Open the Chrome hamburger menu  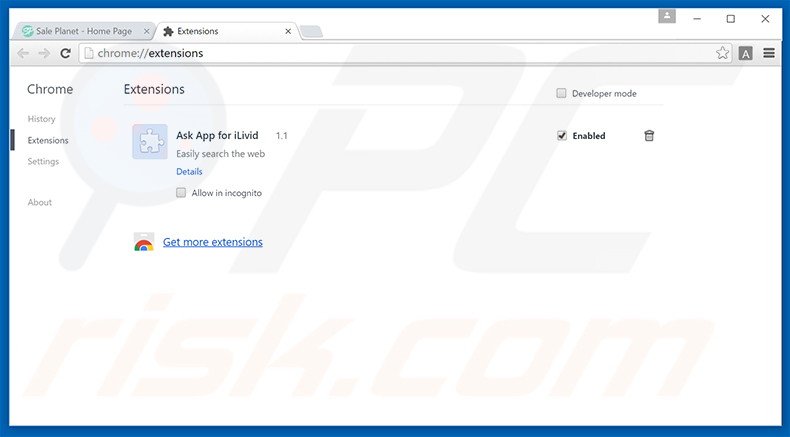(769, 53)
